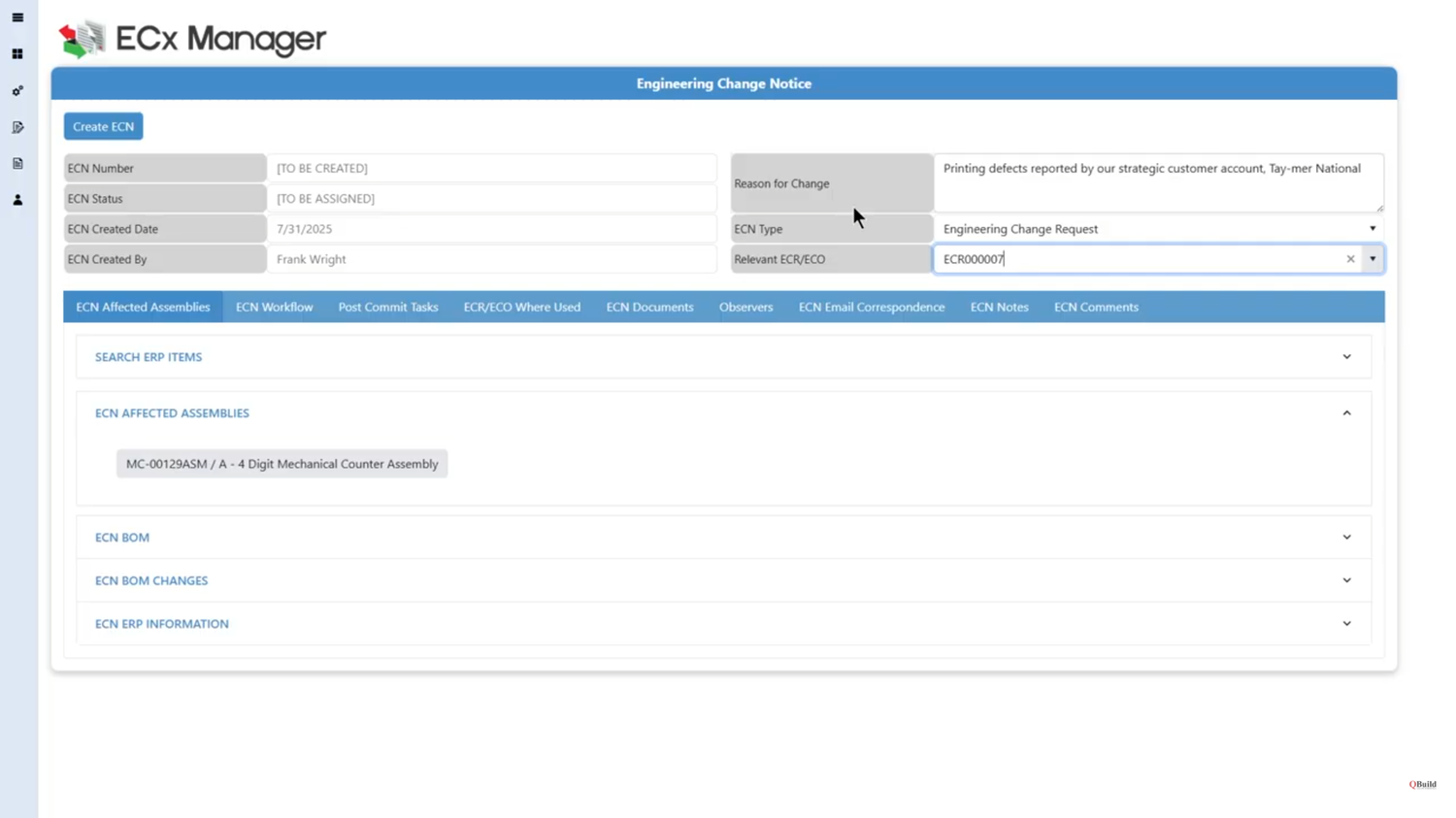Click the edit document pencil sidebar icon
This screenshot has width=1456, height=818.
coord(17,127)
